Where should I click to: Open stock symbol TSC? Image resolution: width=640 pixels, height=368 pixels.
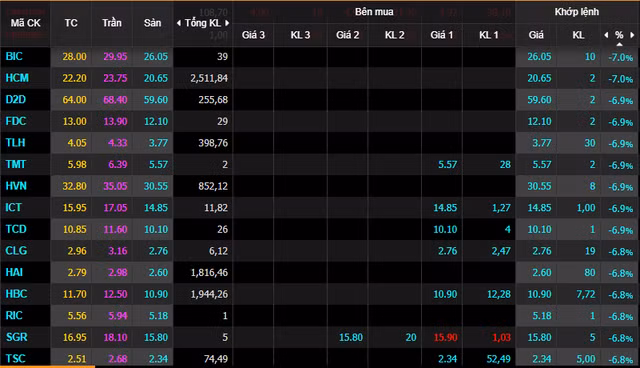point(16,359)
